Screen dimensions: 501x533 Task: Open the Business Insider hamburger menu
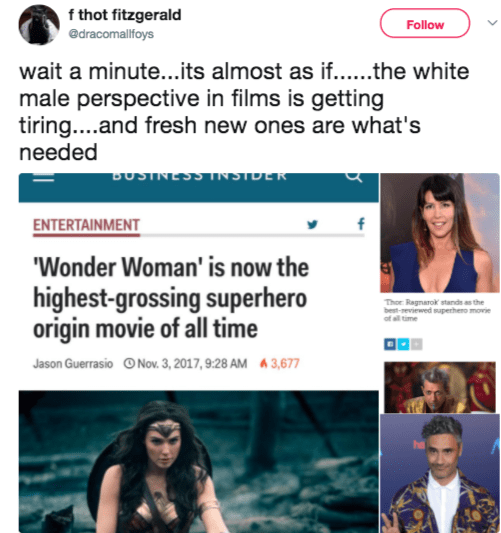[x=44, y=177]
